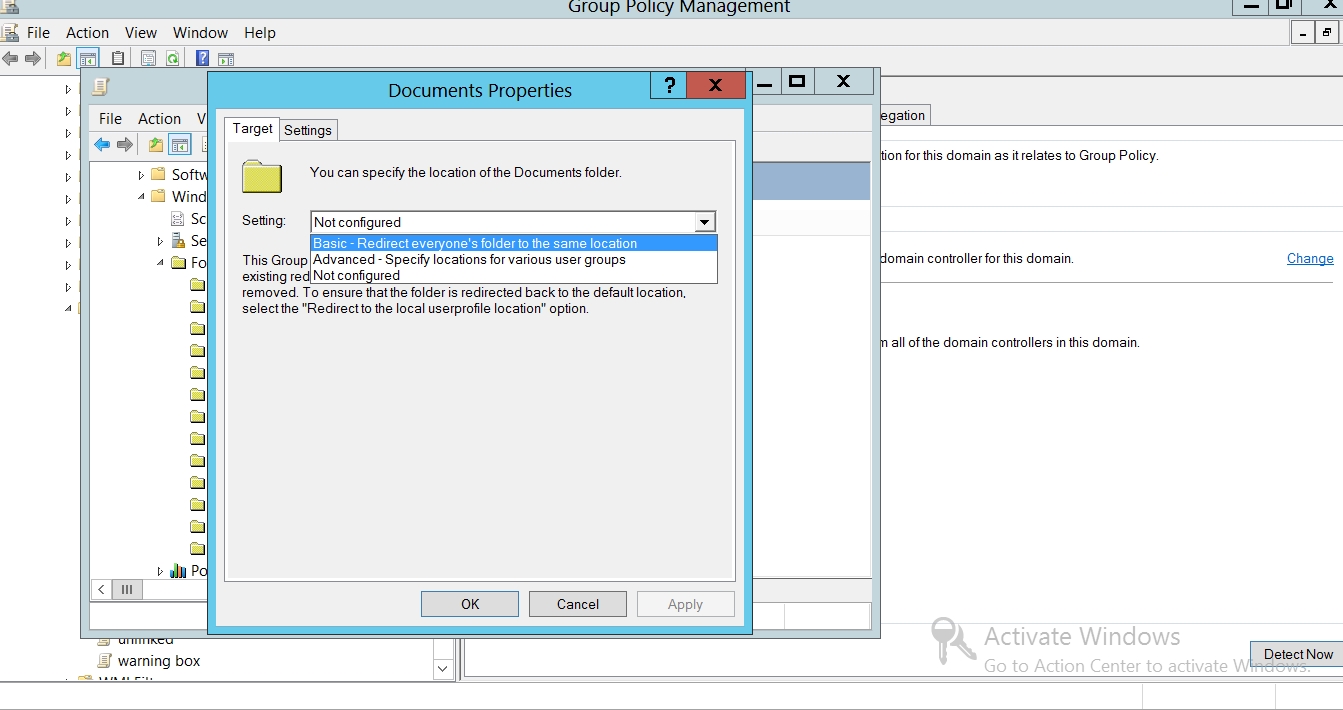The image size is (1343, 710).
Task: Click the Refresh icon in the main toolbar
Action: coord(172,59)
